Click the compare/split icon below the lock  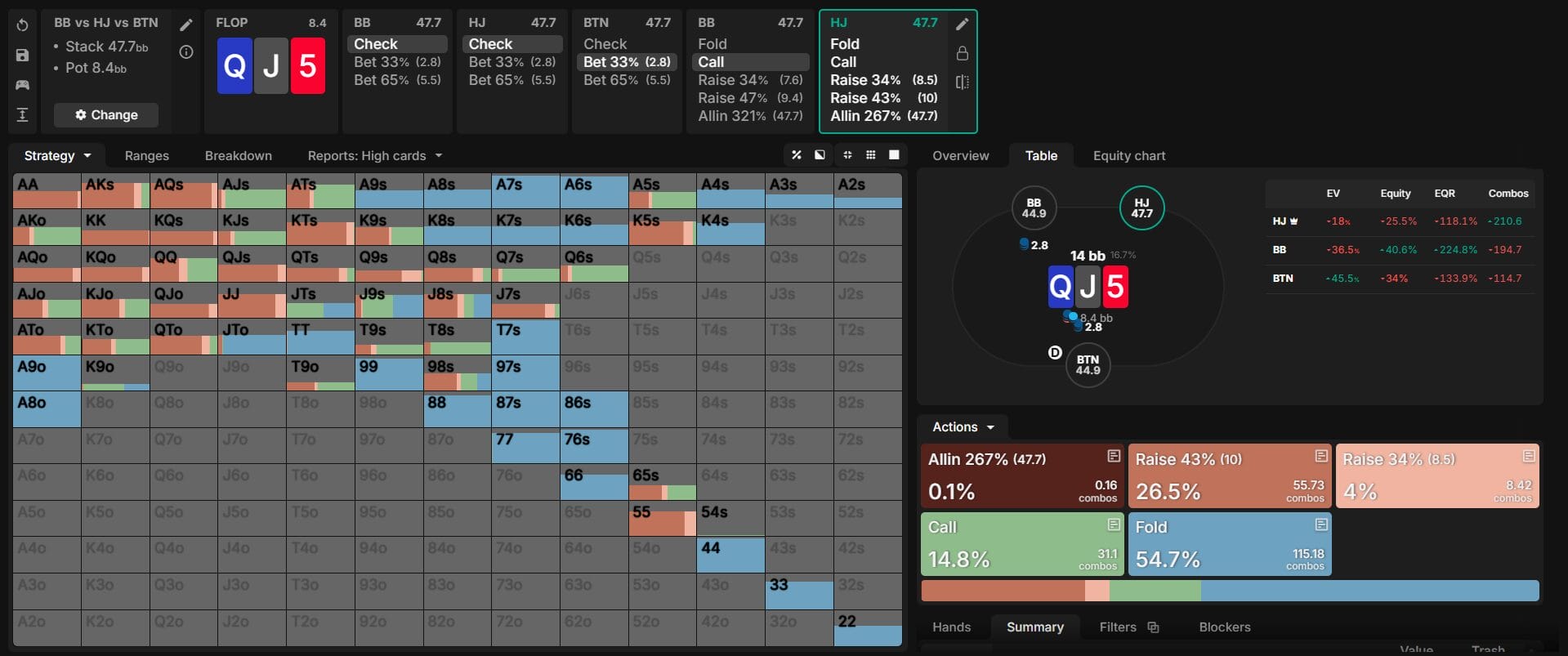[963, 83]
